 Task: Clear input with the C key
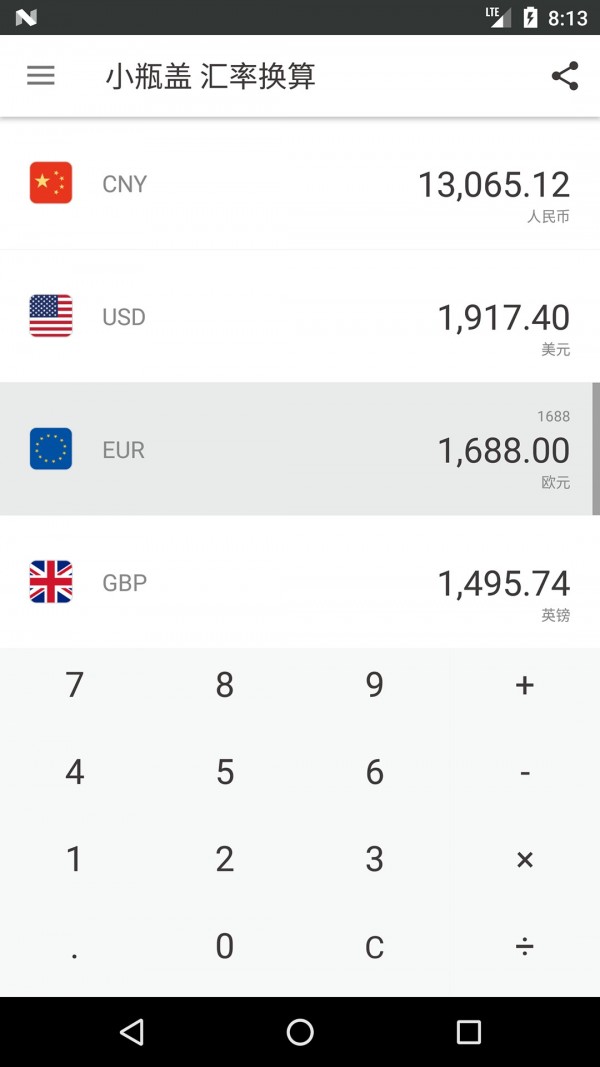tap(375, 947)
